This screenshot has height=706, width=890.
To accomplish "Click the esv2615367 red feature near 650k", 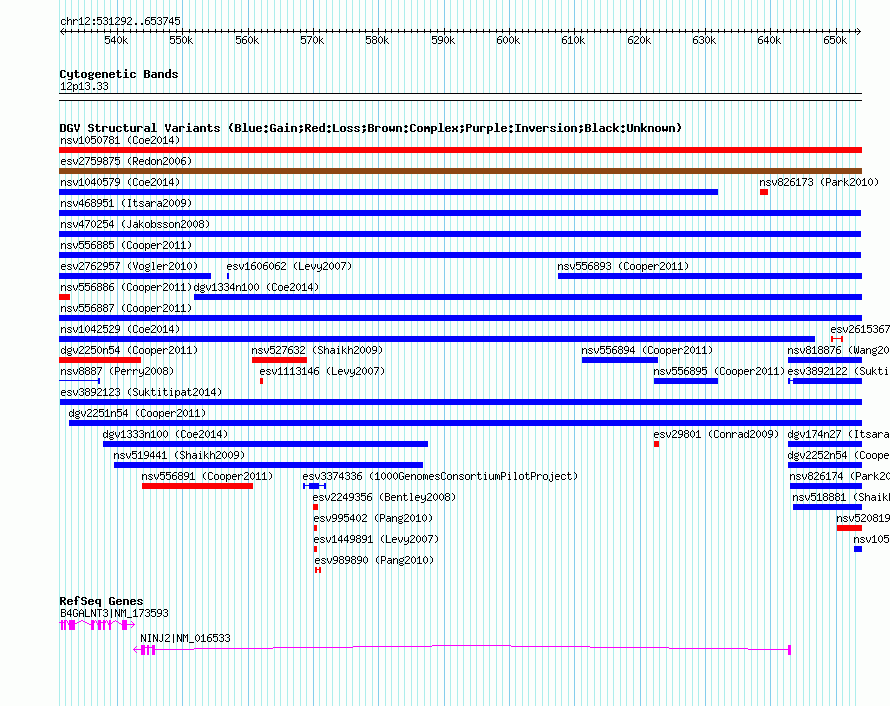I will point(837,339).
